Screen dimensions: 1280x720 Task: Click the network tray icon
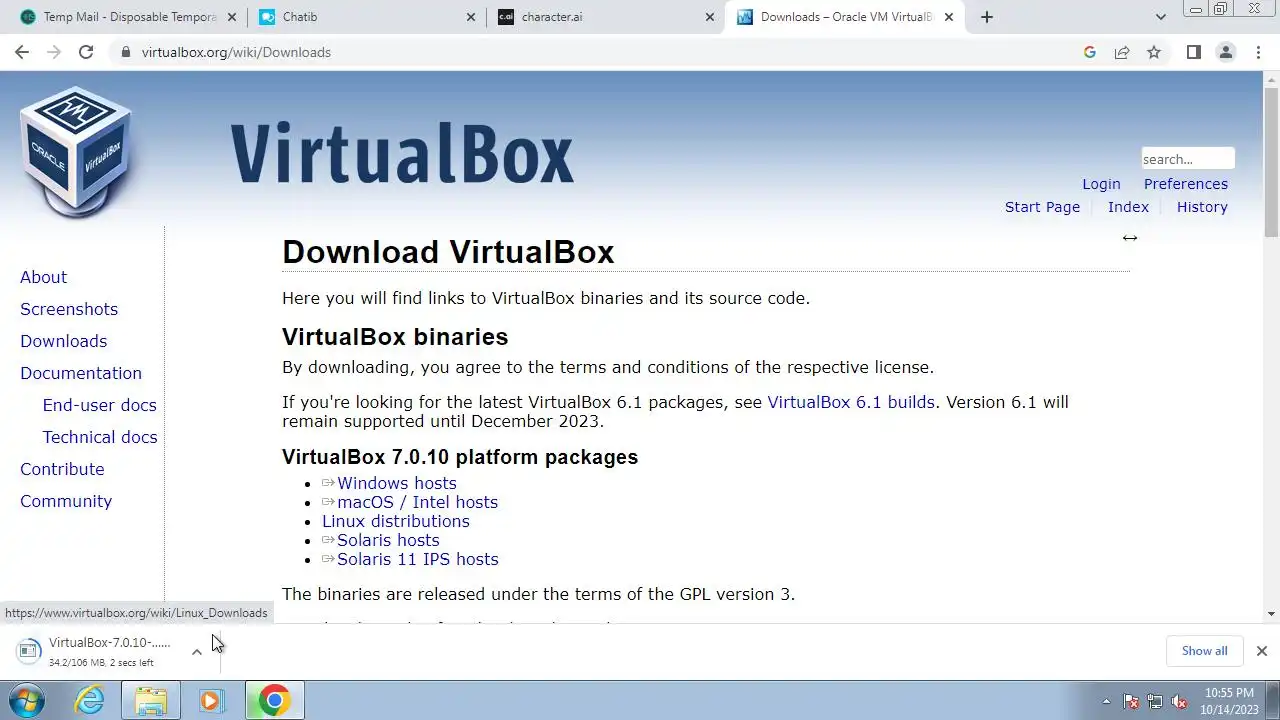pos(1155,701)
